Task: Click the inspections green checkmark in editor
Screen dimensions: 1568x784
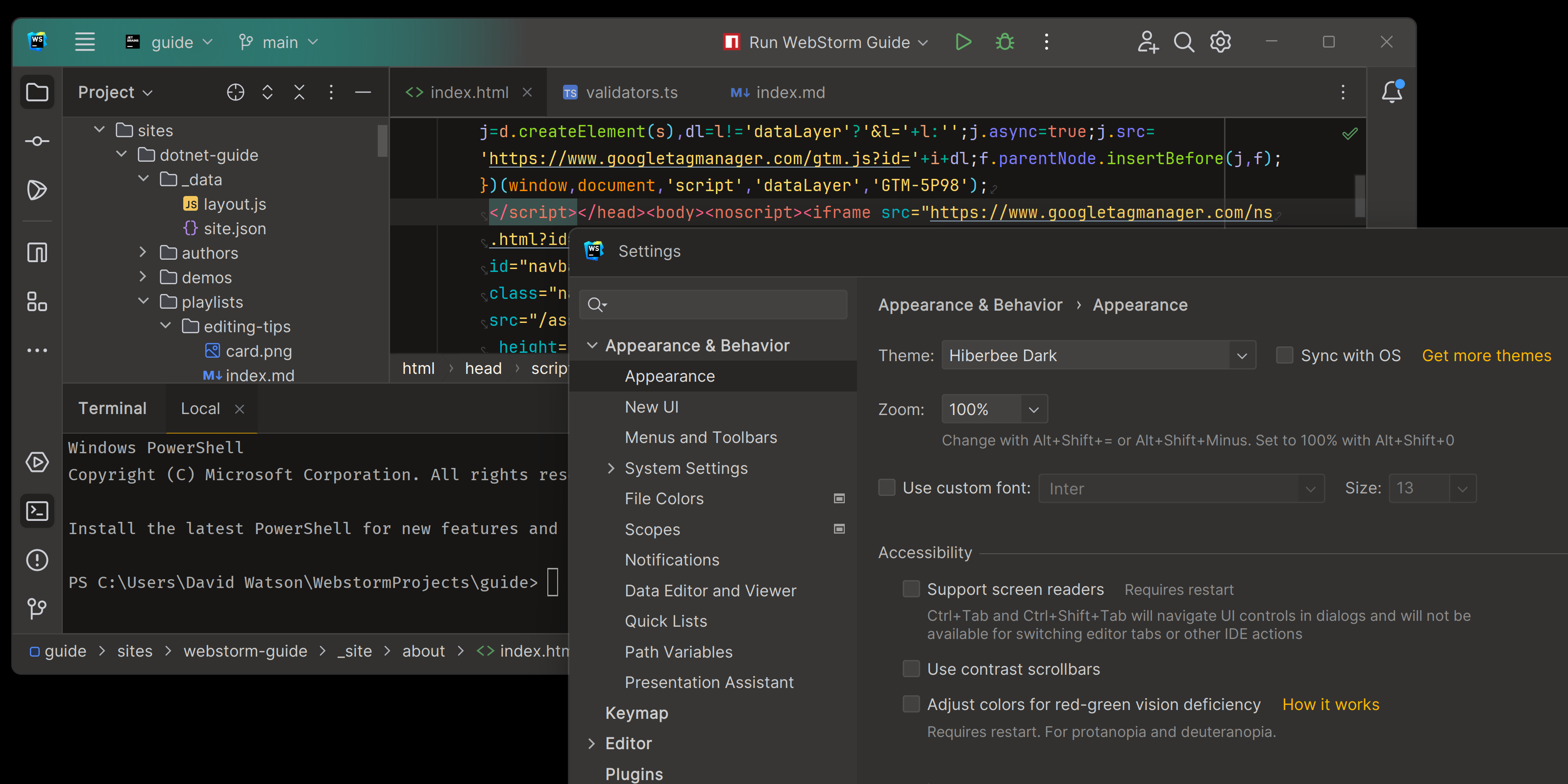Action: [x=1349, y=133]
